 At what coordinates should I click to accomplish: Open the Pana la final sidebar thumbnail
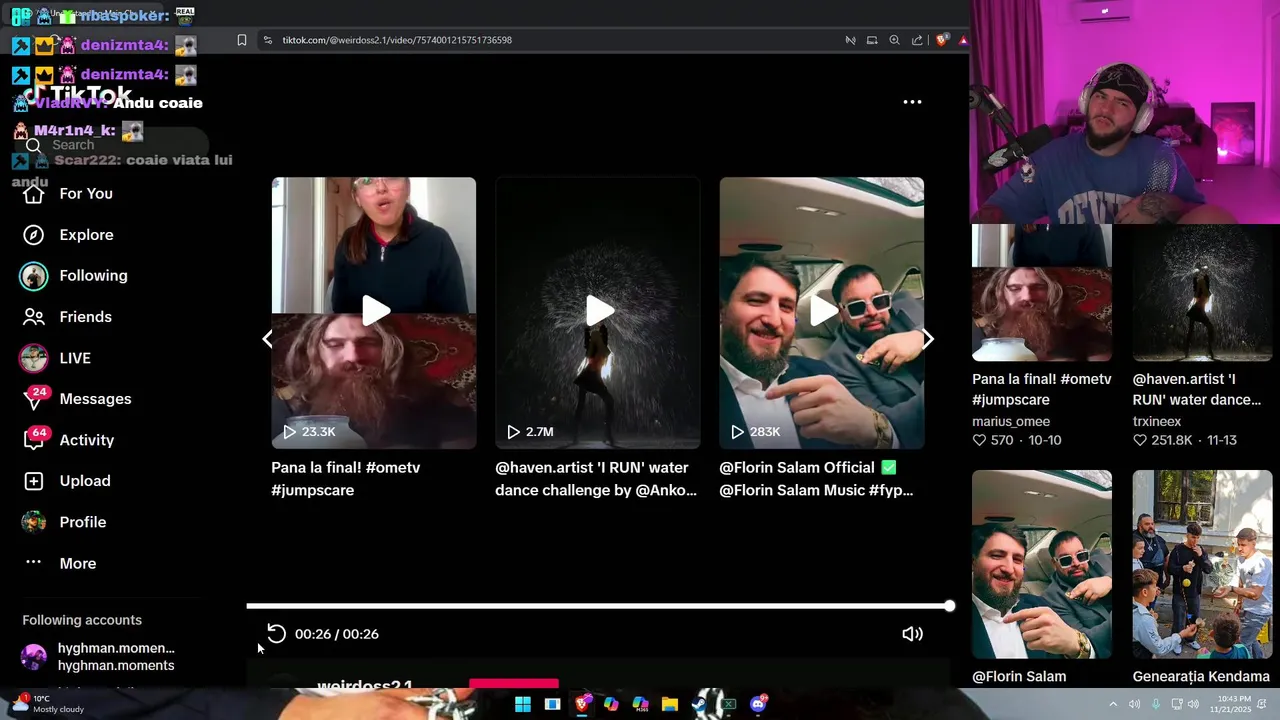click(x=1042, y=292)
